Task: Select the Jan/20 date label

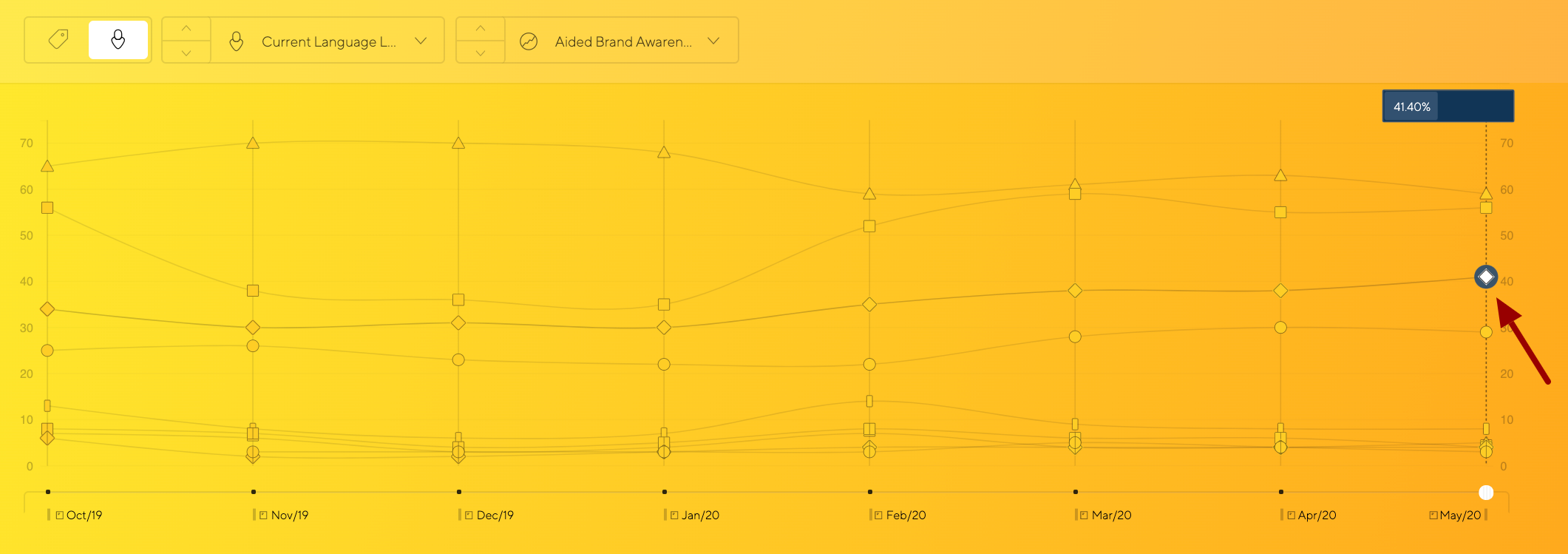Action: (699, 515)
